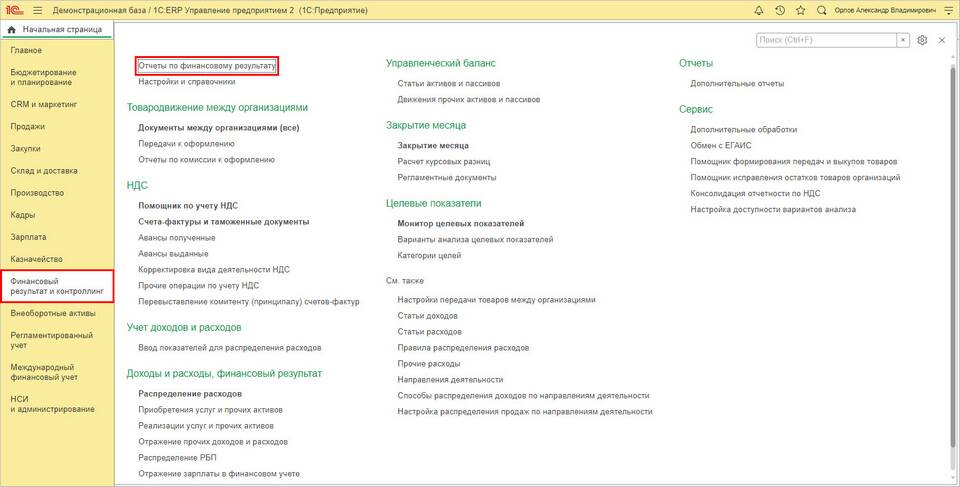Open Отражение зарплаты в финансовом учете
Screen dimensions: 960x487
click(219, 474)
